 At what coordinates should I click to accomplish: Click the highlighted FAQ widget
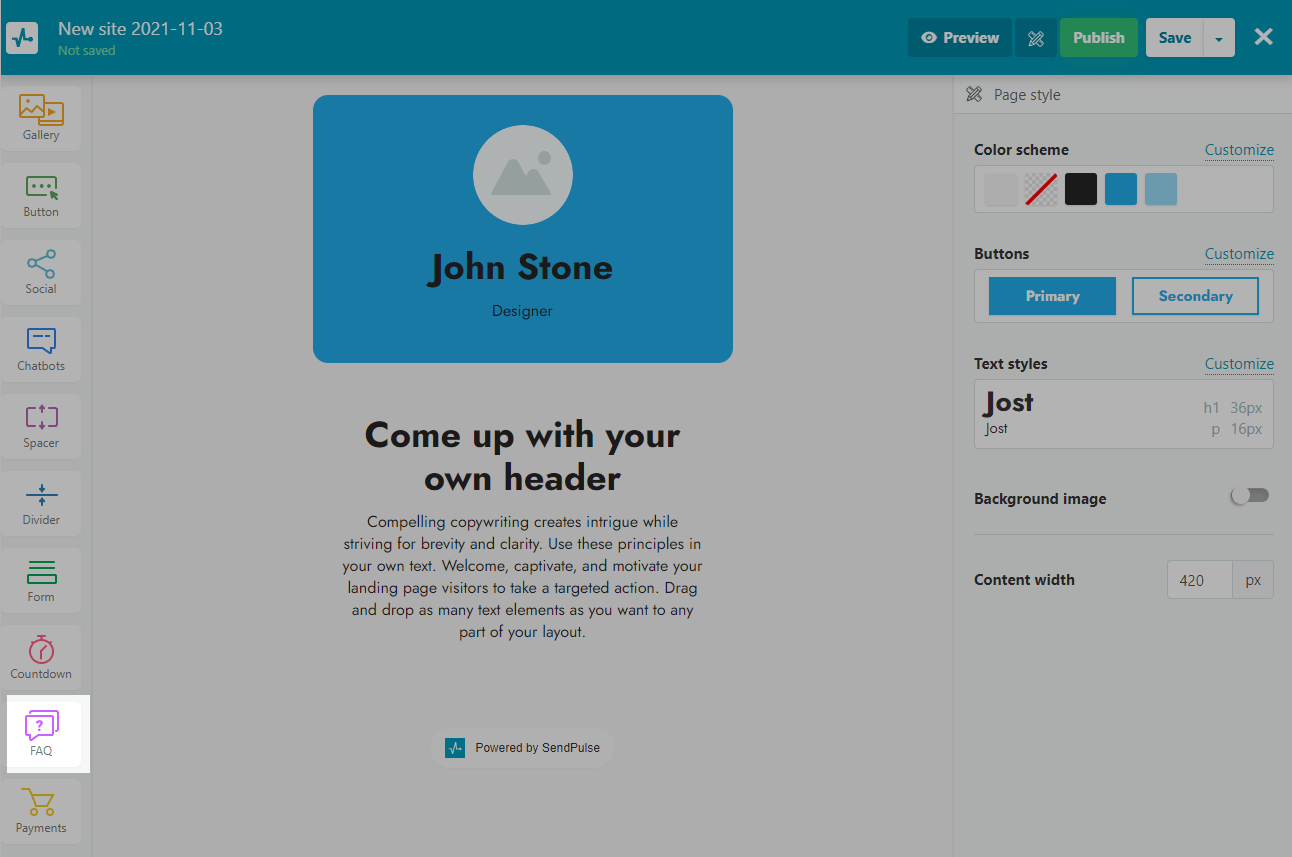pos(41,734)
